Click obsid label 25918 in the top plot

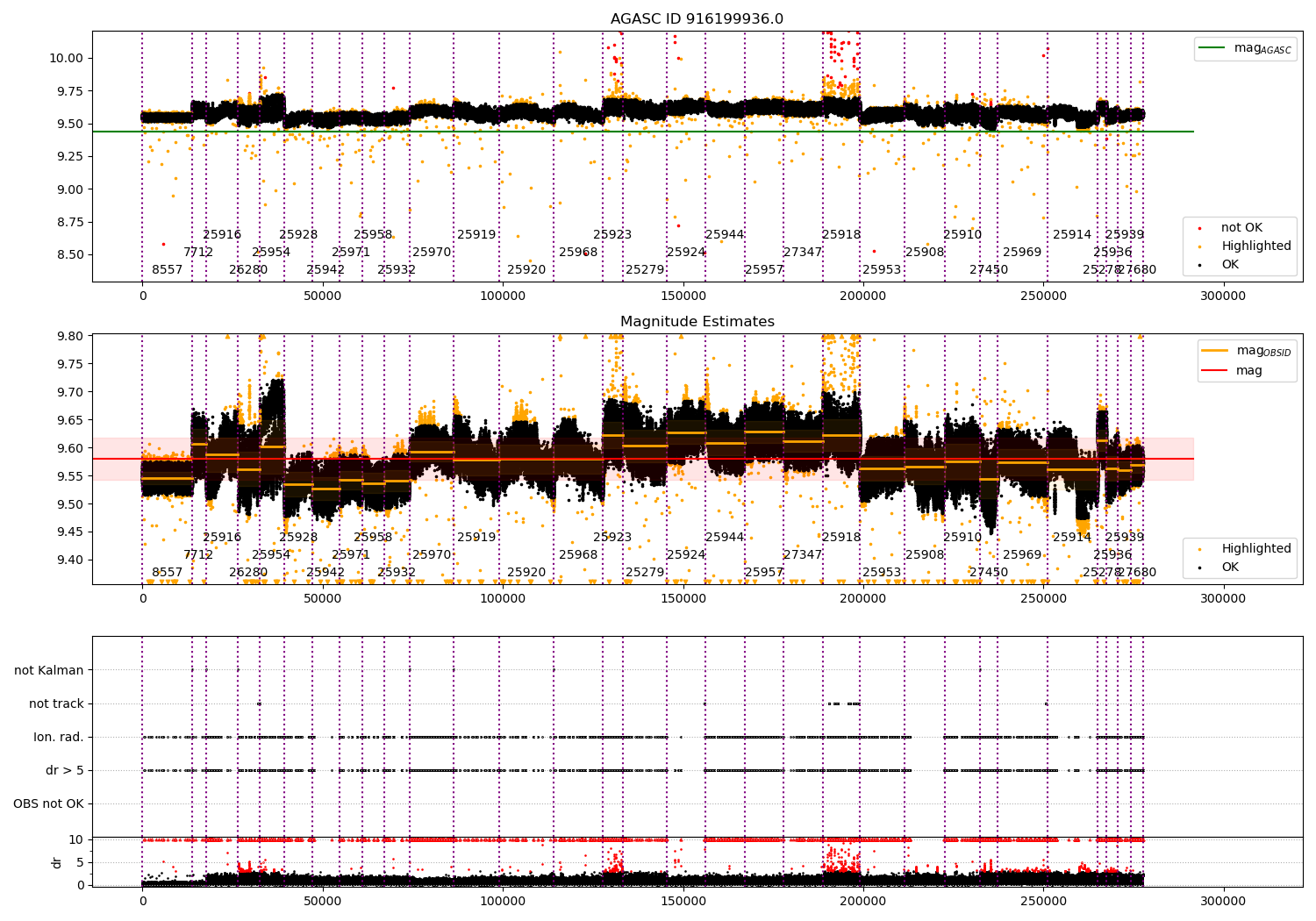click(x=841, y=234)
